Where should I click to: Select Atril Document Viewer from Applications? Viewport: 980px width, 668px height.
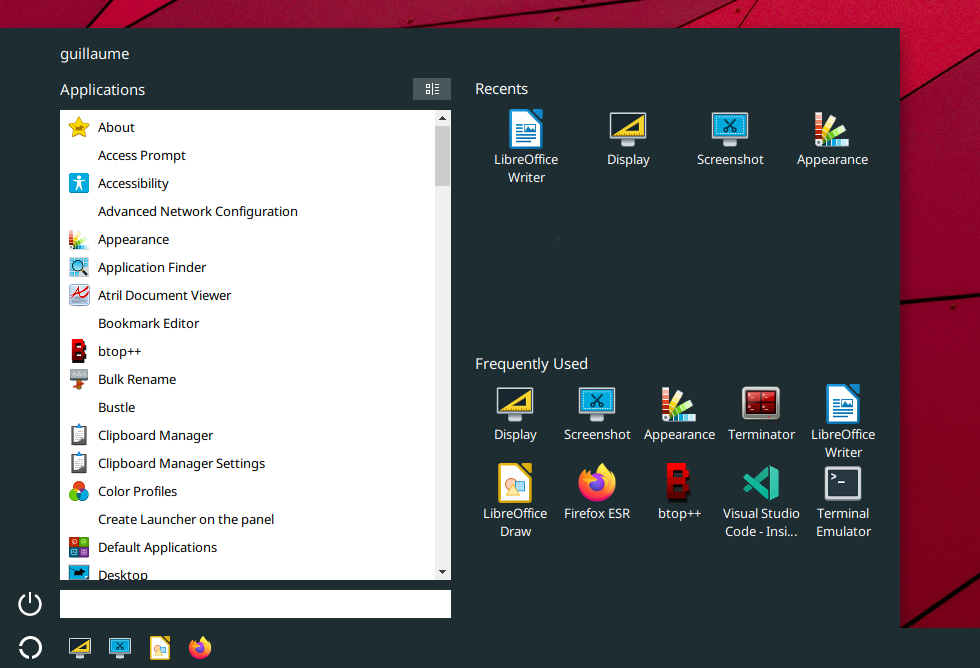pyautogui.click(x=164, y=295)
